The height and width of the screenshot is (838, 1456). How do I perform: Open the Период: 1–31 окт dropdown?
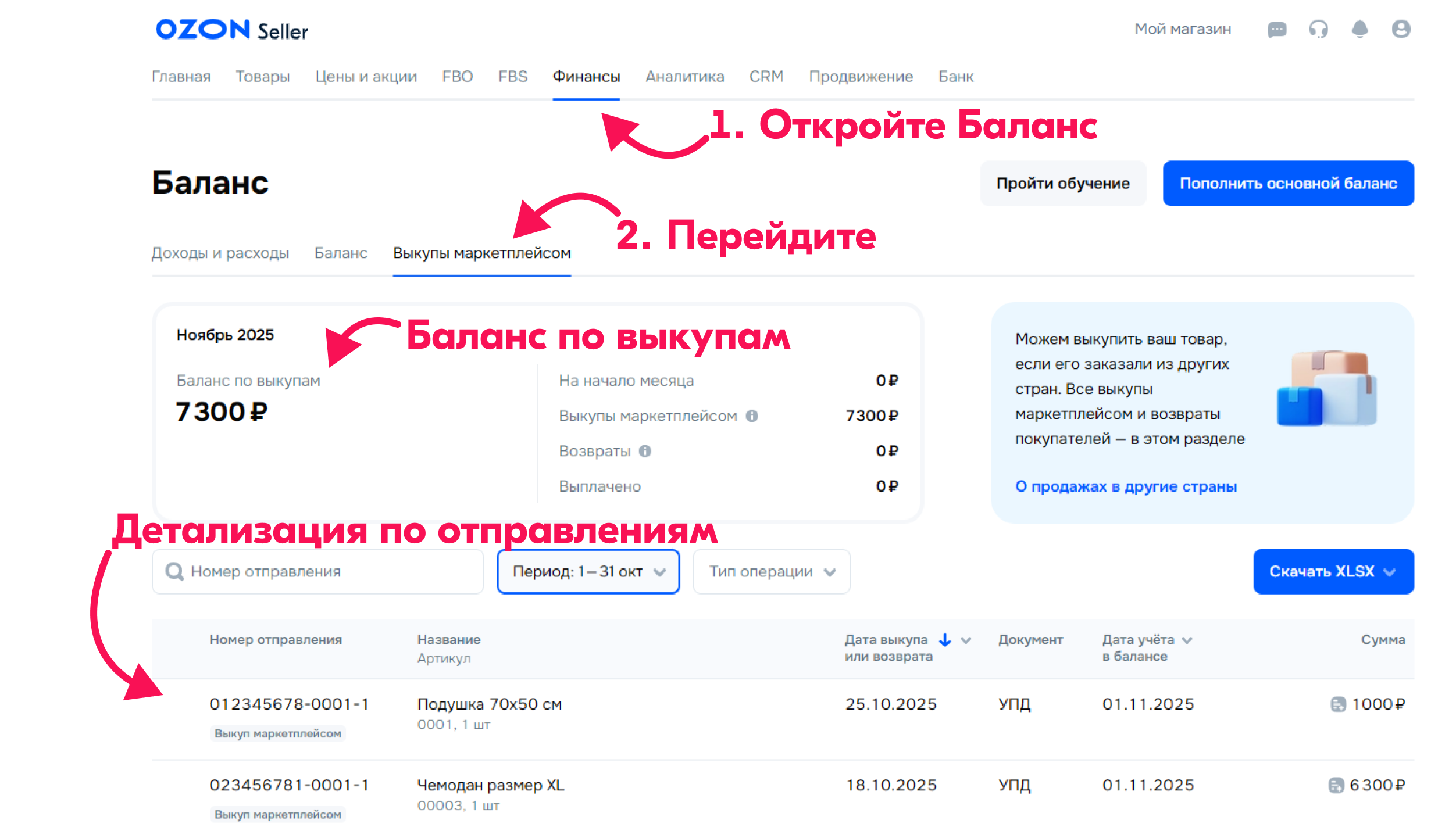pos(588,572)
